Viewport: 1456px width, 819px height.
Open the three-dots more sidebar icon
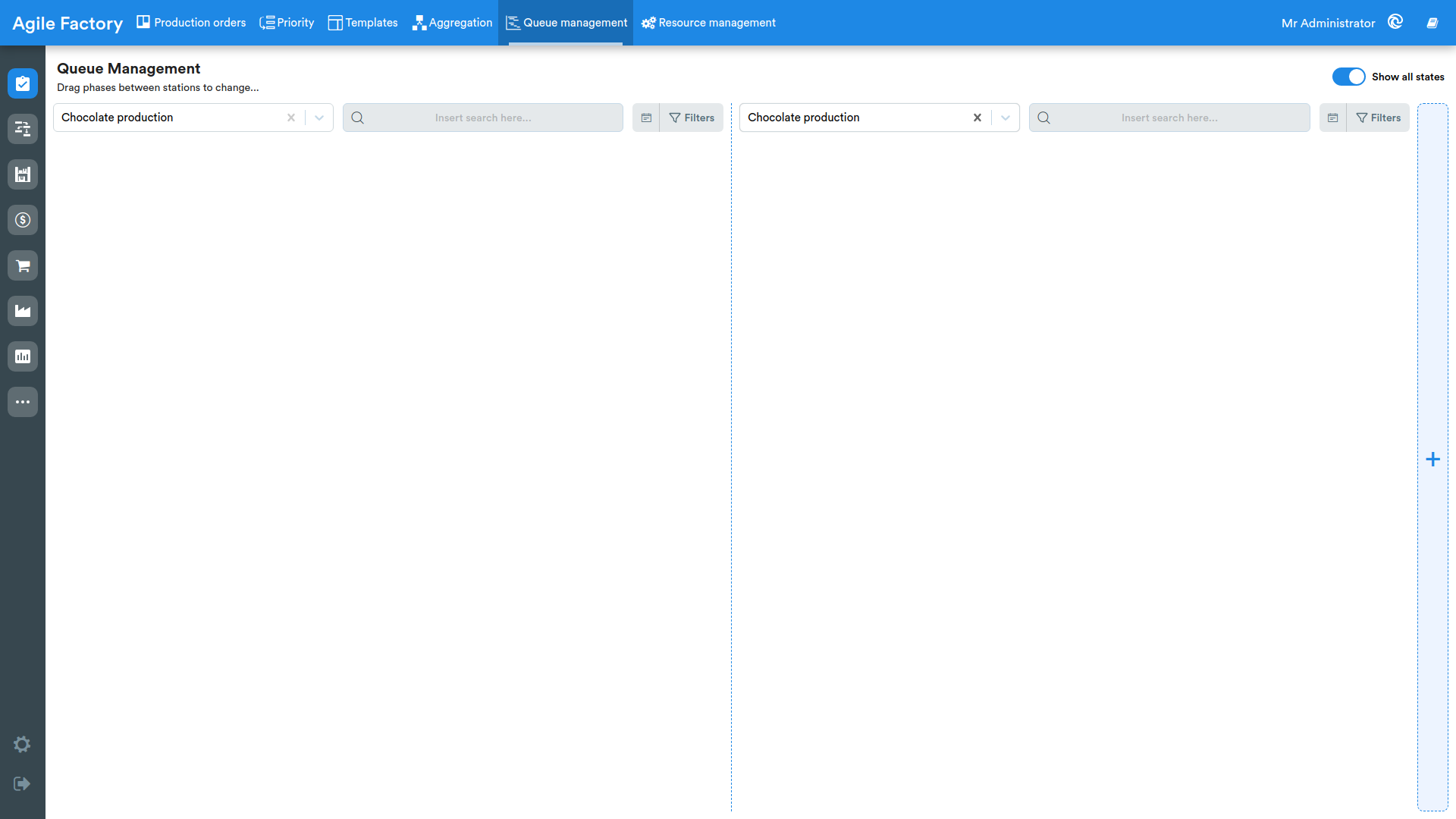23,402
